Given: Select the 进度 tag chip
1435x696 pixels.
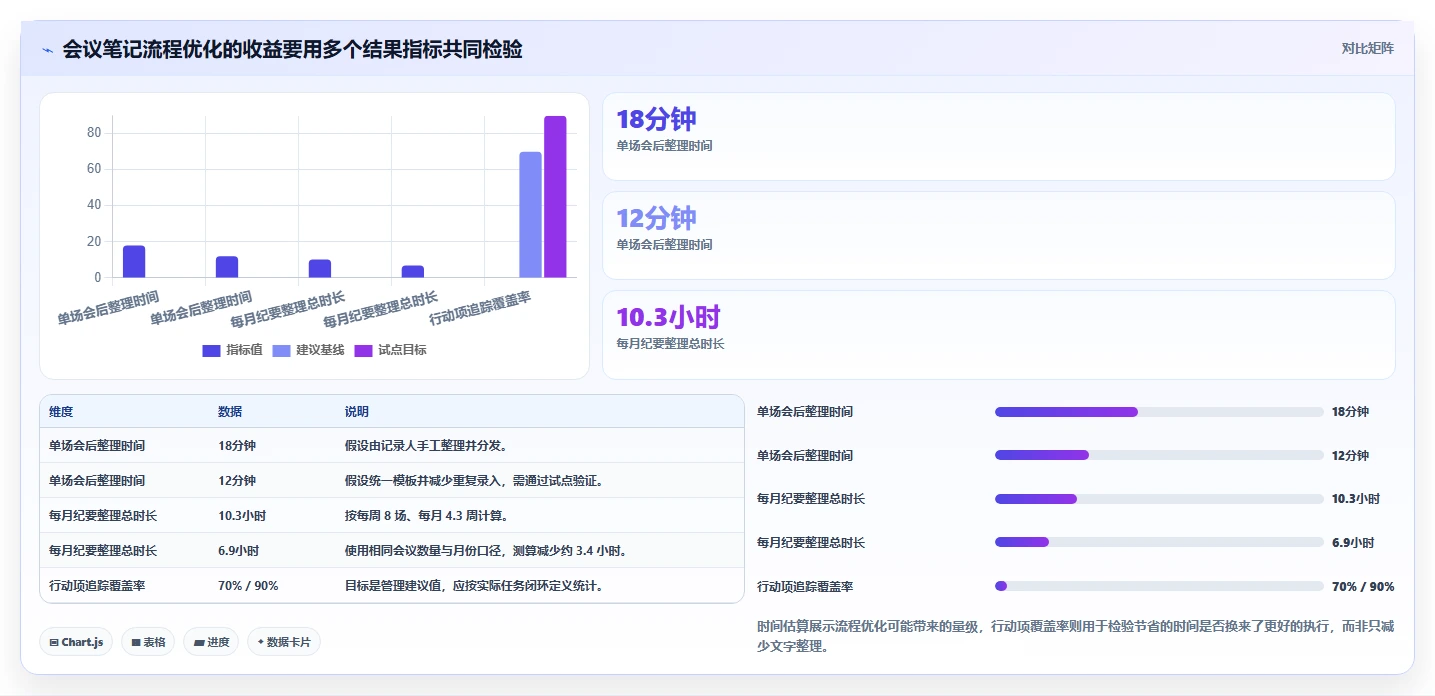Looking at the screenshot, I should pyautogui.click(x=211, y=642).
